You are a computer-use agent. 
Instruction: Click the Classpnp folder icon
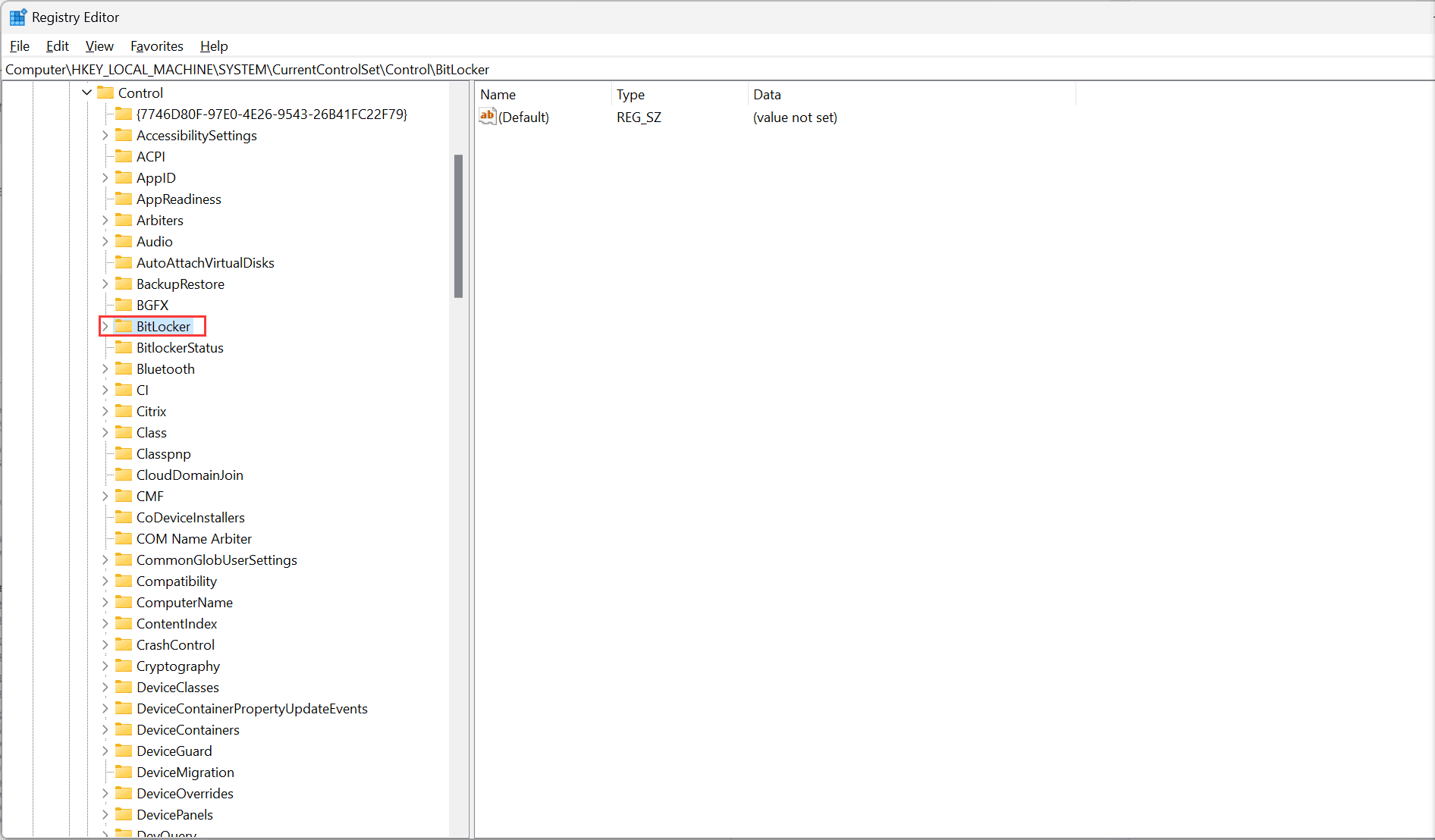pos(124,453)
